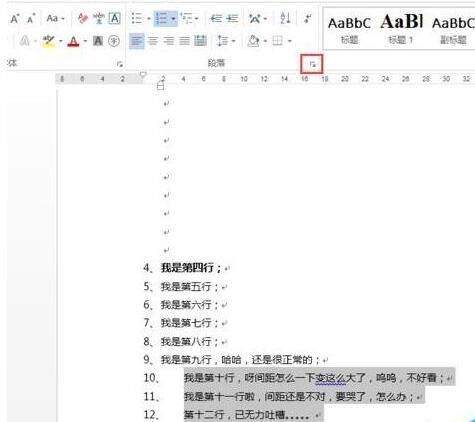Viewport: 475px width, 422px height.
Task: Toggle show paragraph marks icon
Action: pos(307,18)
